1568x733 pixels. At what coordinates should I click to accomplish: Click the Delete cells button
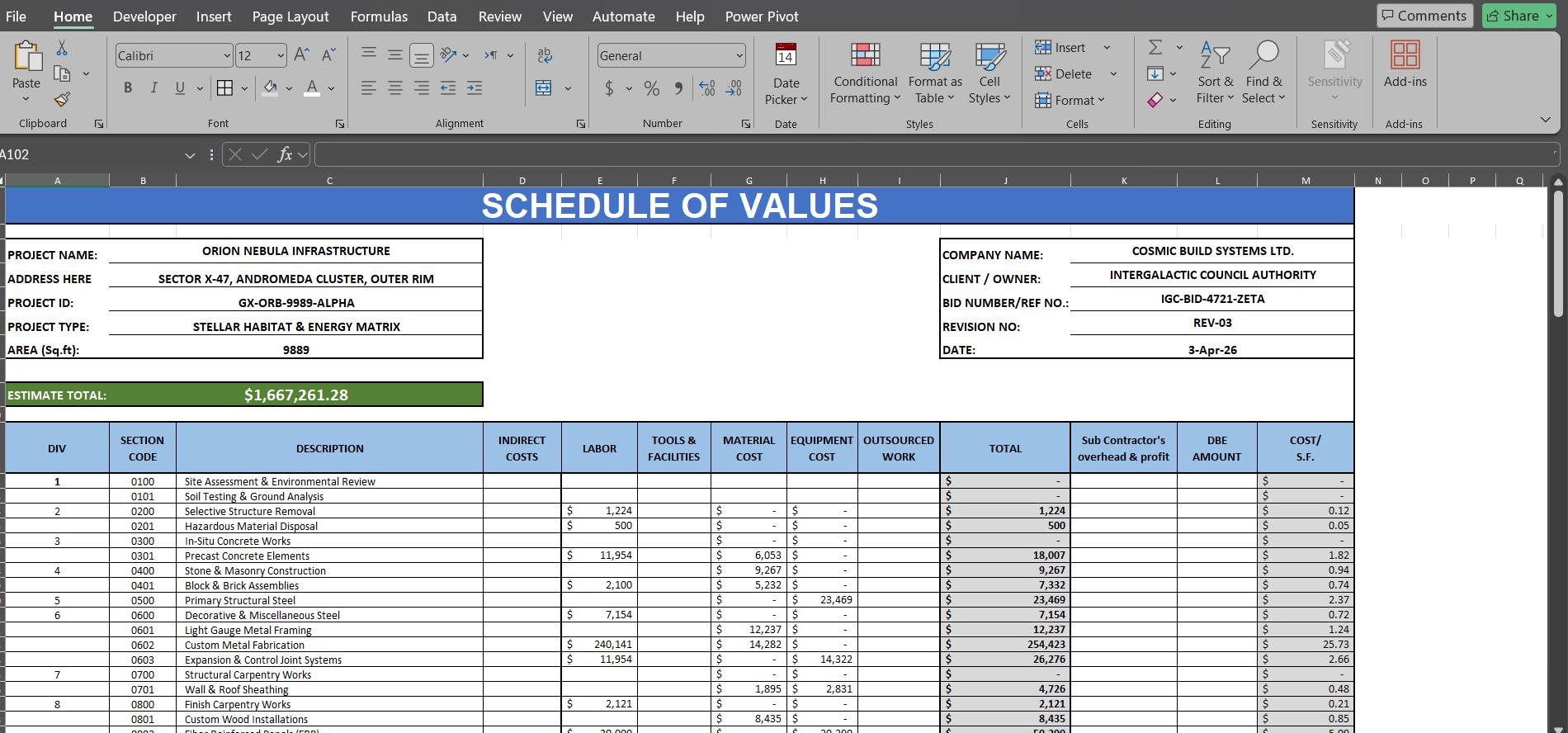[x=1064, y=74]
